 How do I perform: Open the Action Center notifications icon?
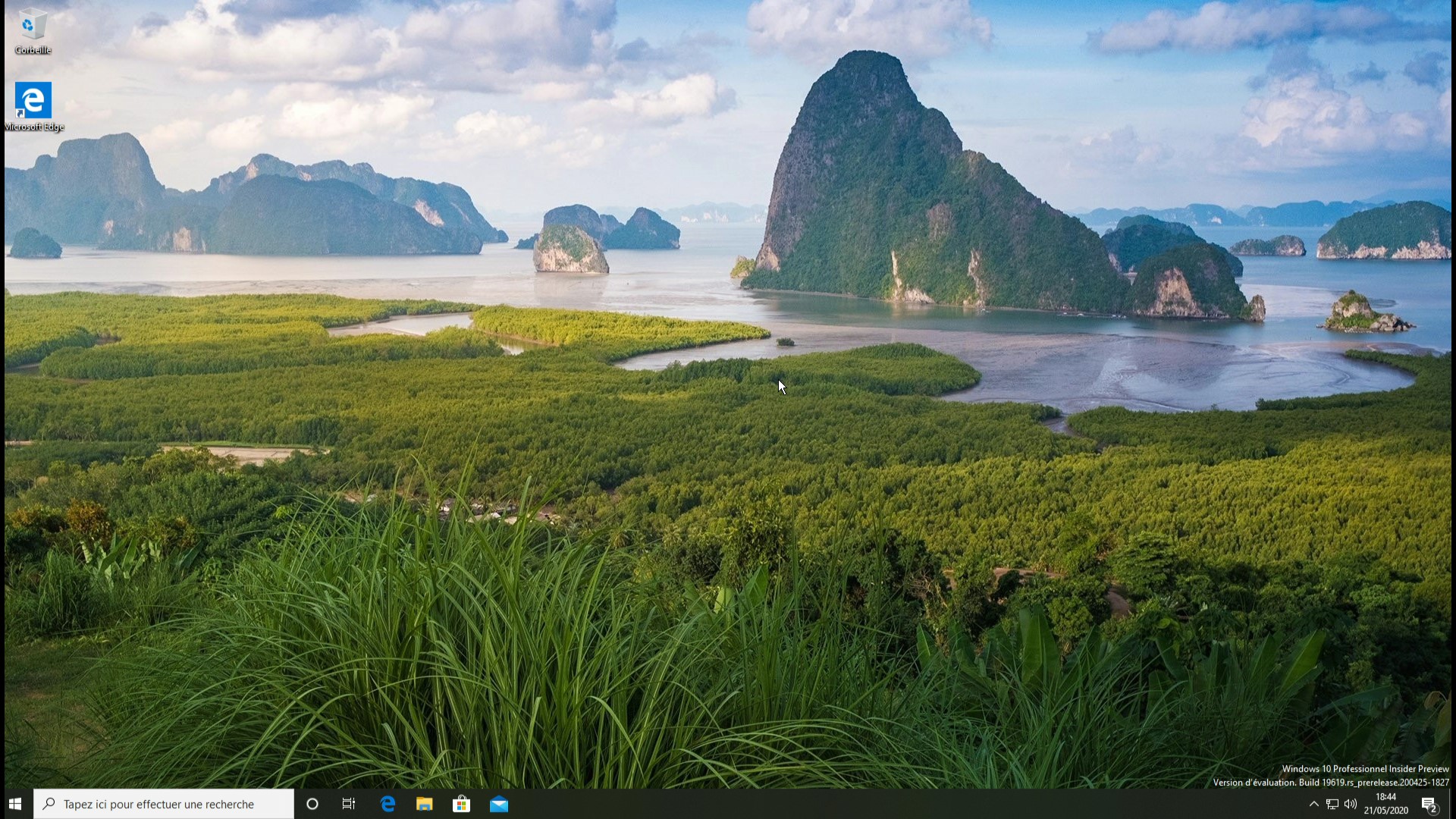click(1429, 805)
